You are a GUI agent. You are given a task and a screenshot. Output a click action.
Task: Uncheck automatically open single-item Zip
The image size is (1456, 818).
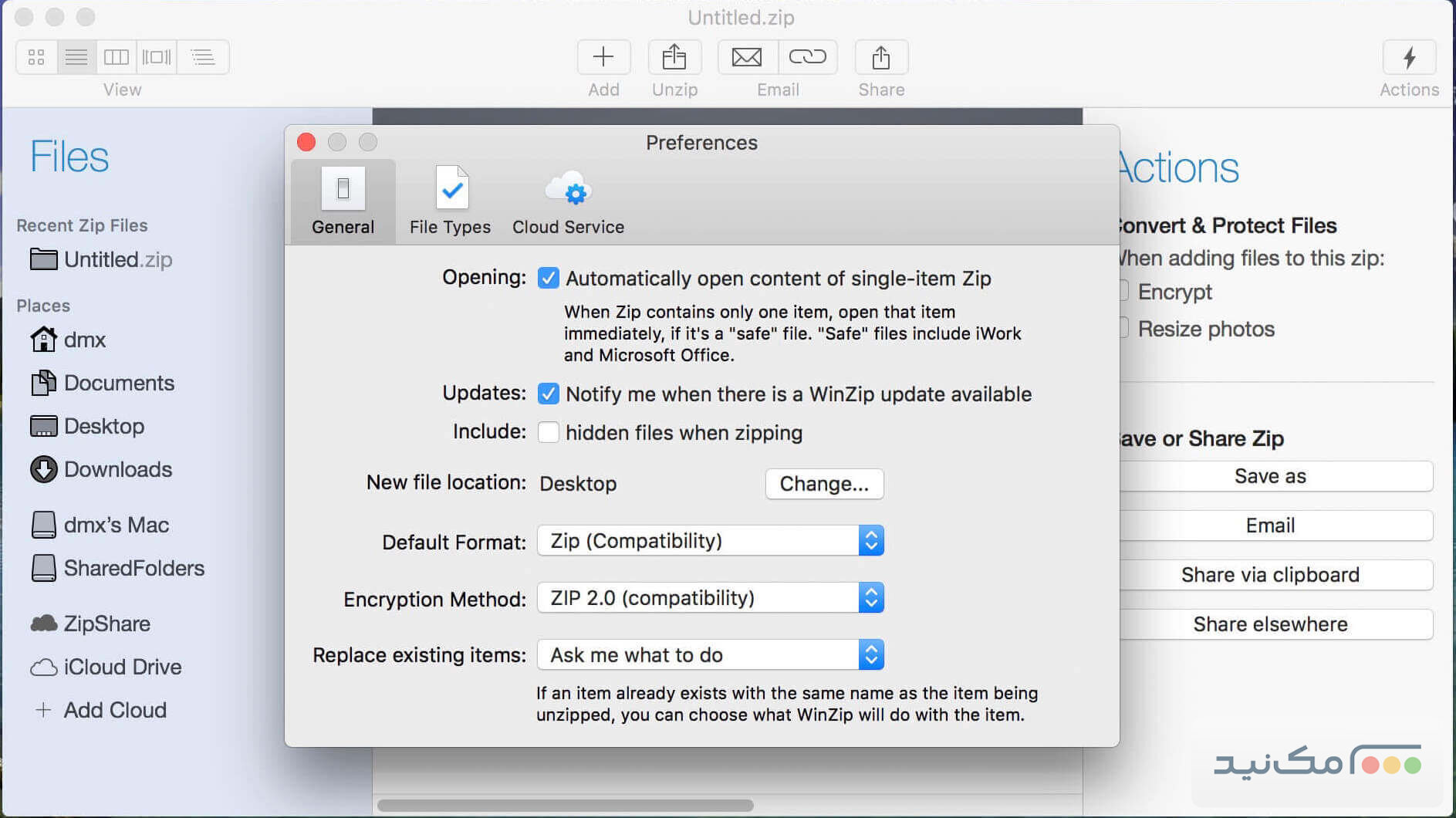tap(549, 279)
